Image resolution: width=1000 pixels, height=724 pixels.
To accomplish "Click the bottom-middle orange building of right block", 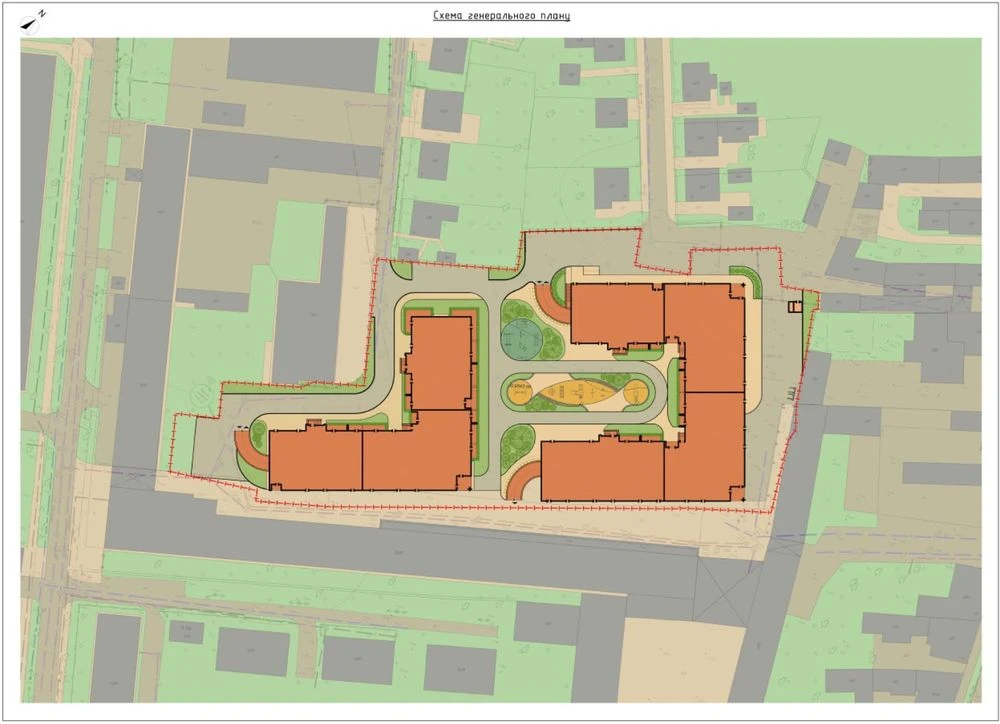I will 603,469.
